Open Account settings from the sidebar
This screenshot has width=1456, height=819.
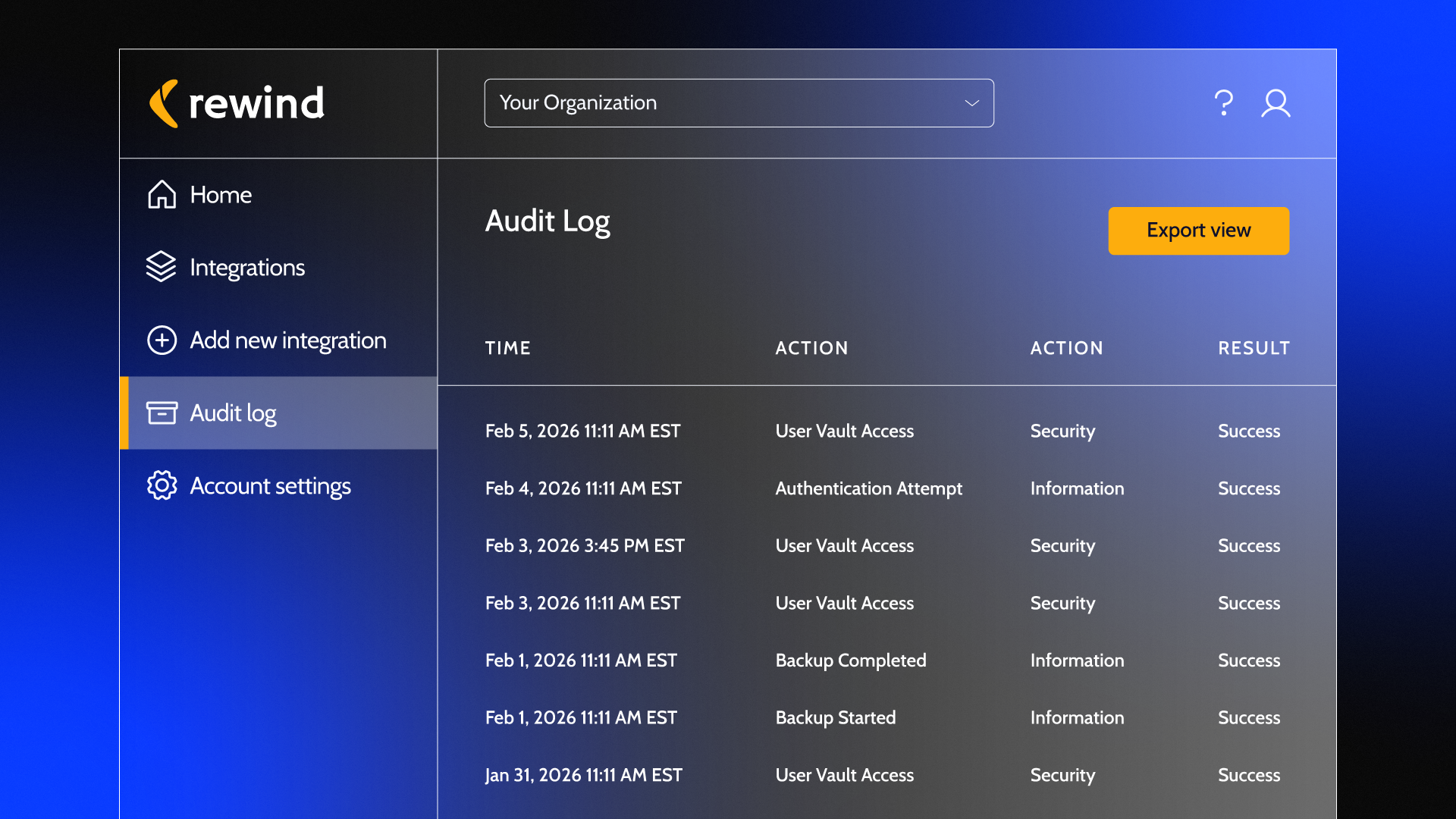tap(270, 486)
